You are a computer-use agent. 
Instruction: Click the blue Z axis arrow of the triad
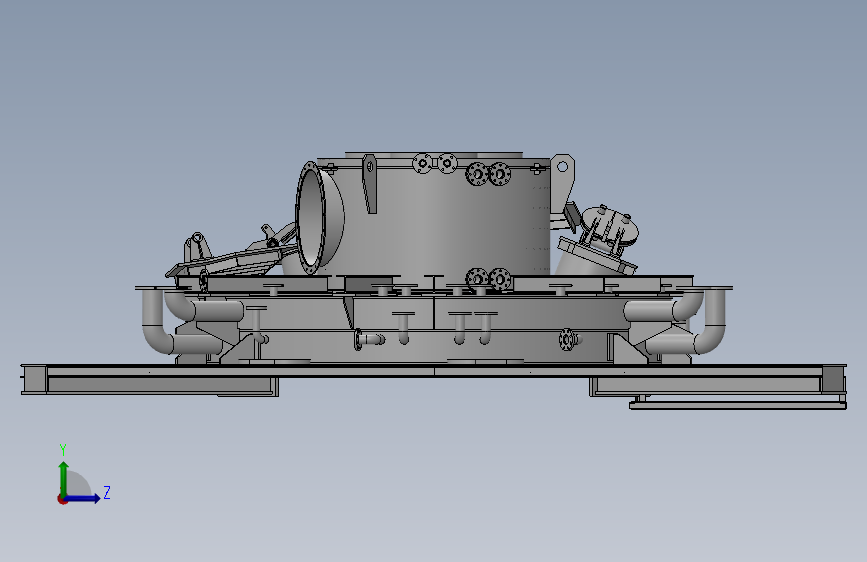tap(83, 498)
